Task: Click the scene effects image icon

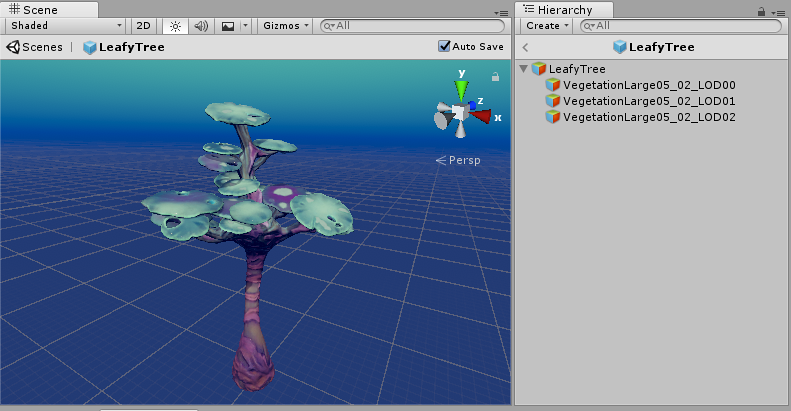Action: pyautogui.click(x=228, y=26)
